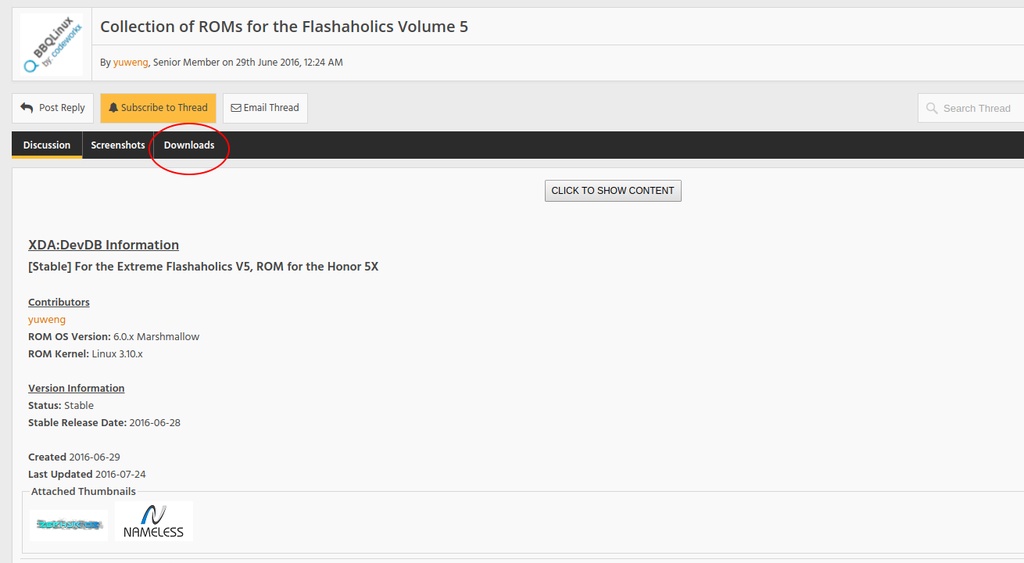Open the NAMELESS logo thumbnail
The width and height of the screenshot is (1024, 563).
[154, 521]
